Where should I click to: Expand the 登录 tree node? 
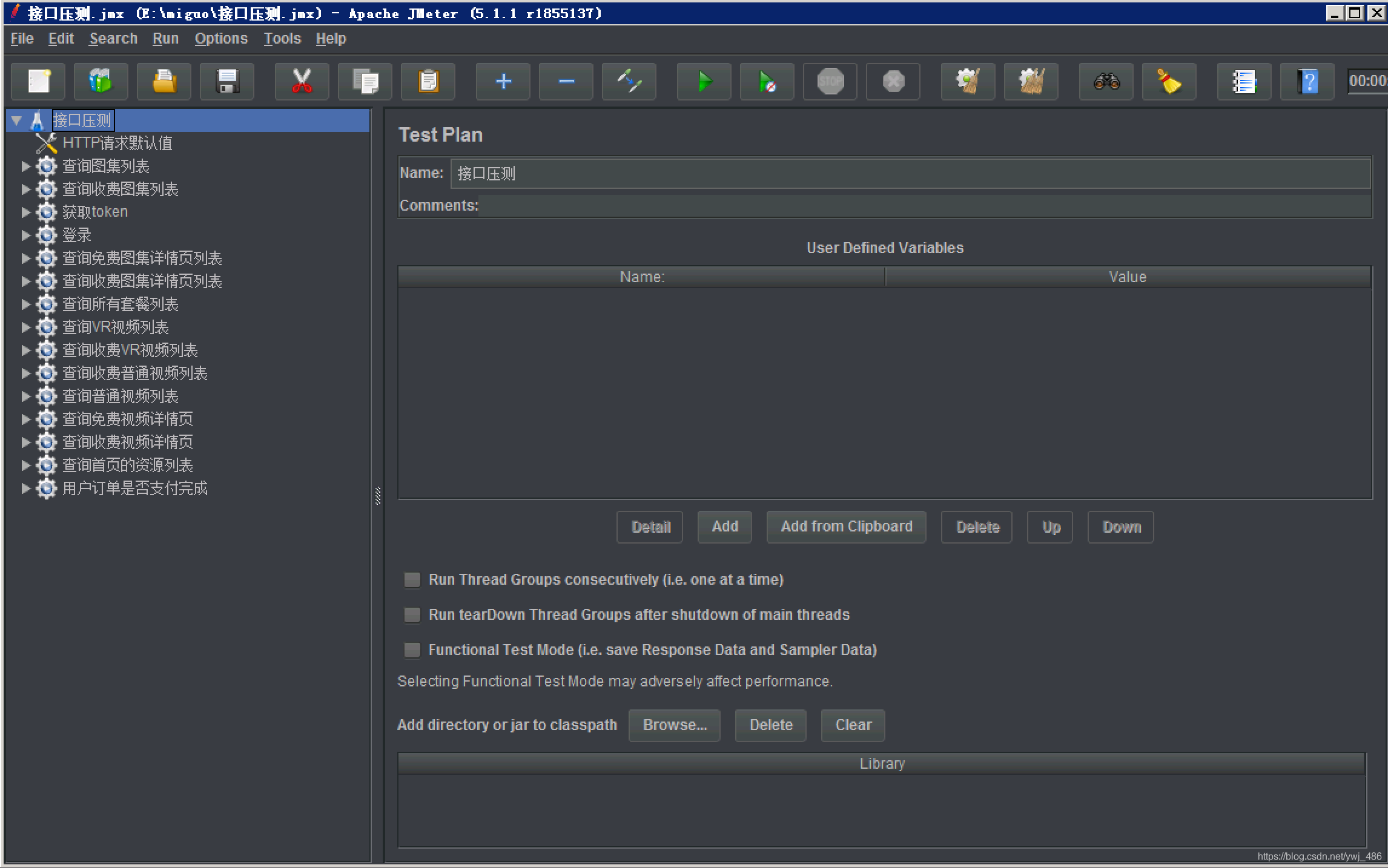pyautogui.click(x=25, y=235)
